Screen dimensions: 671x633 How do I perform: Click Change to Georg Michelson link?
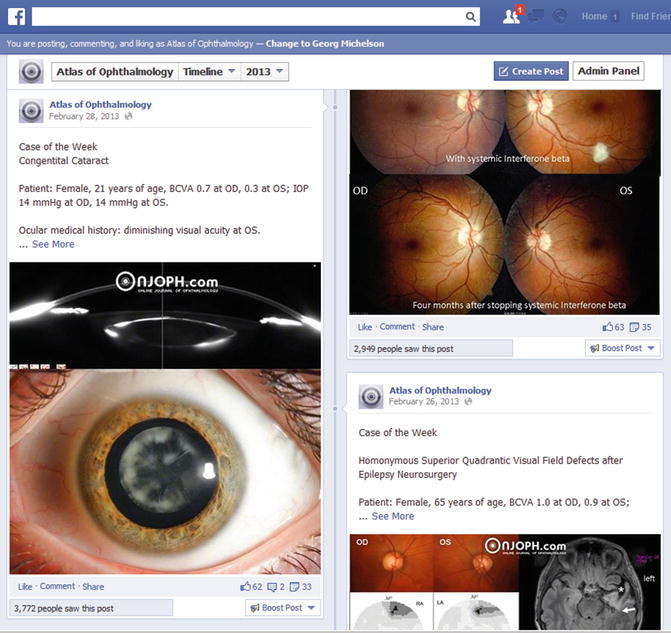pos(324,44)
